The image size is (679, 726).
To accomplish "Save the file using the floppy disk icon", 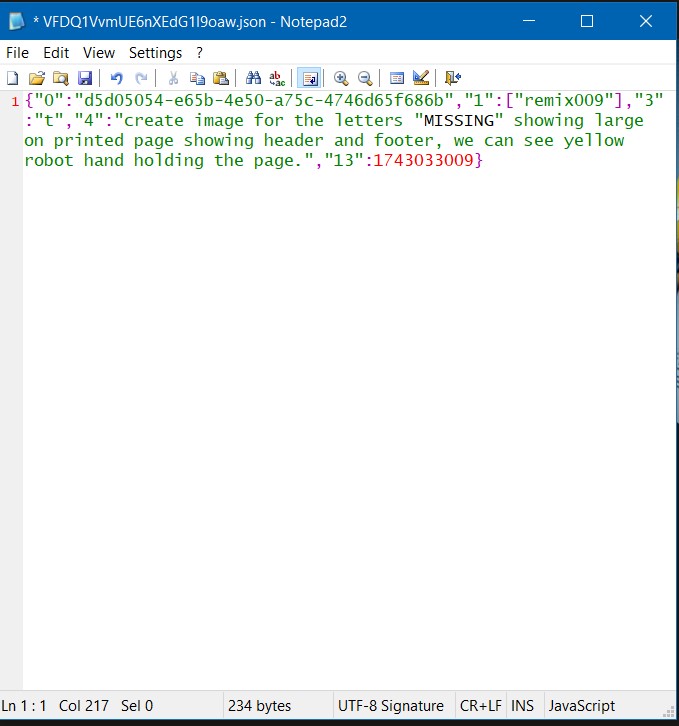I will (85, 78).
